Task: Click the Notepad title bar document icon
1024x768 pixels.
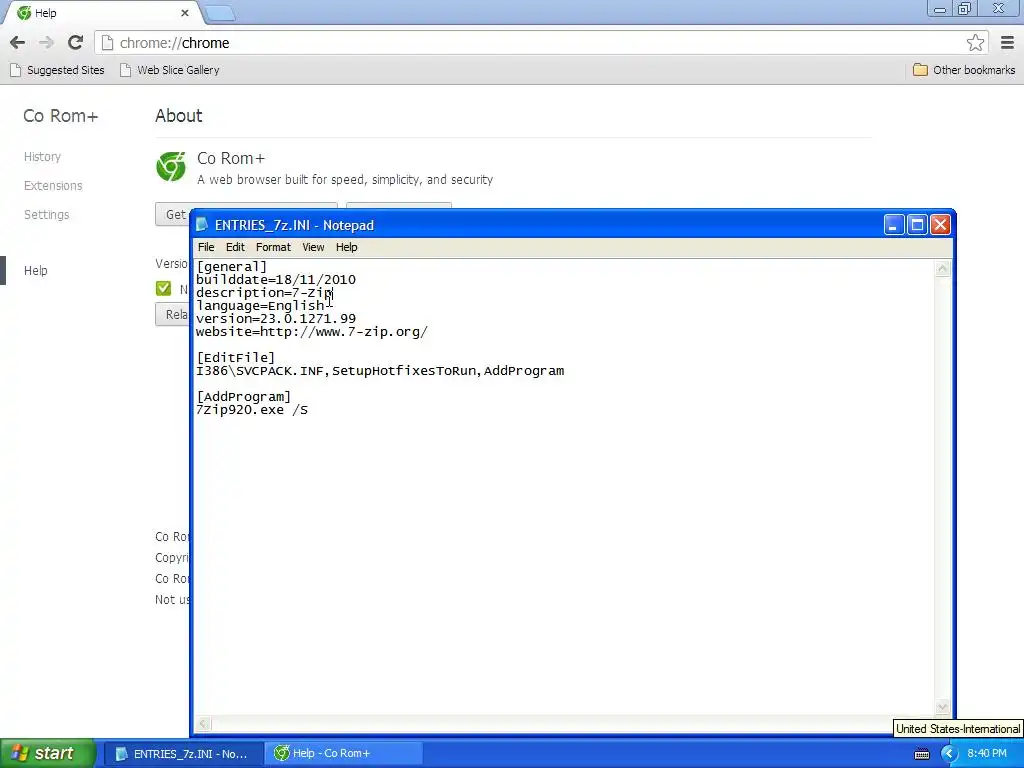Action: [202, 225]
